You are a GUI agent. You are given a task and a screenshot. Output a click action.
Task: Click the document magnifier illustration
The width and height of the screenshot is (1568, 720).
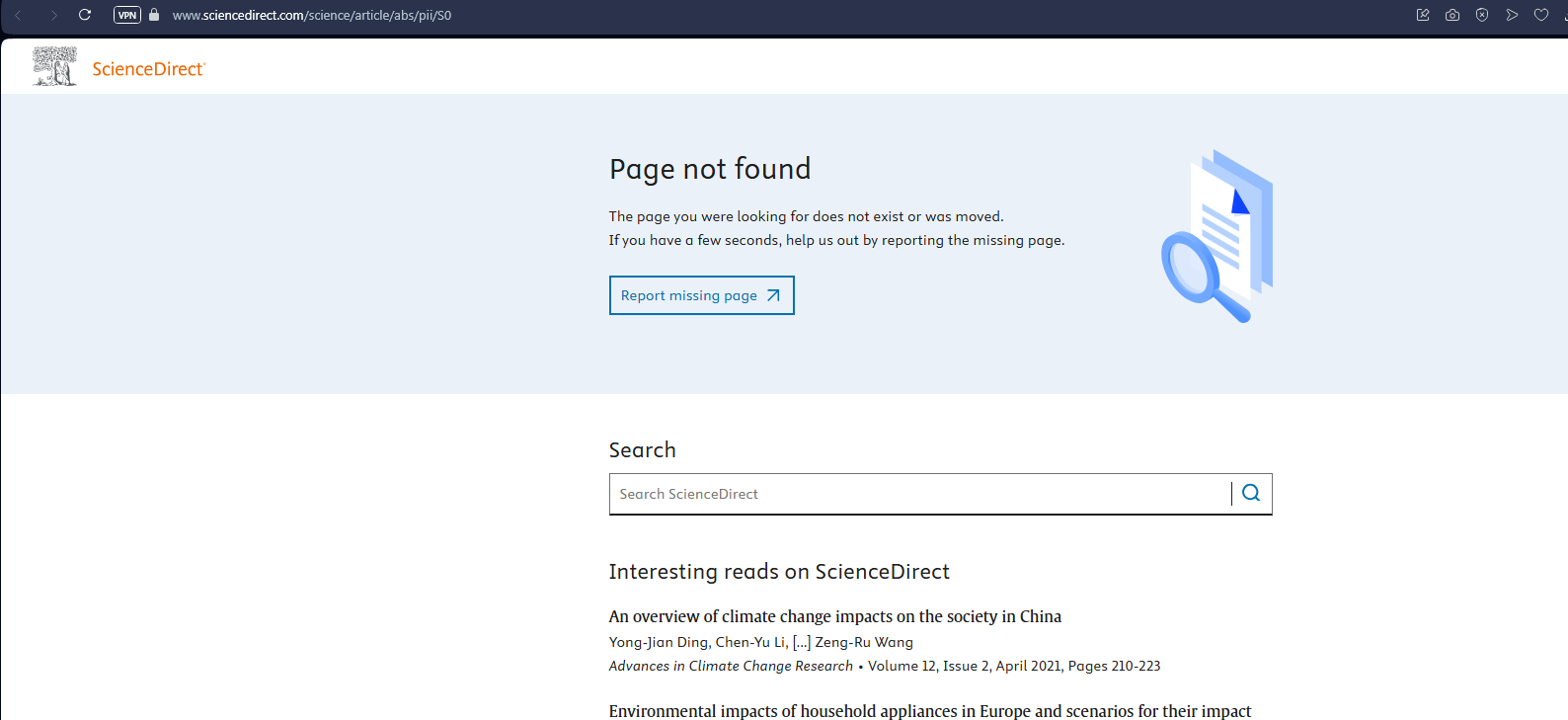click(x=1217, y=236)
